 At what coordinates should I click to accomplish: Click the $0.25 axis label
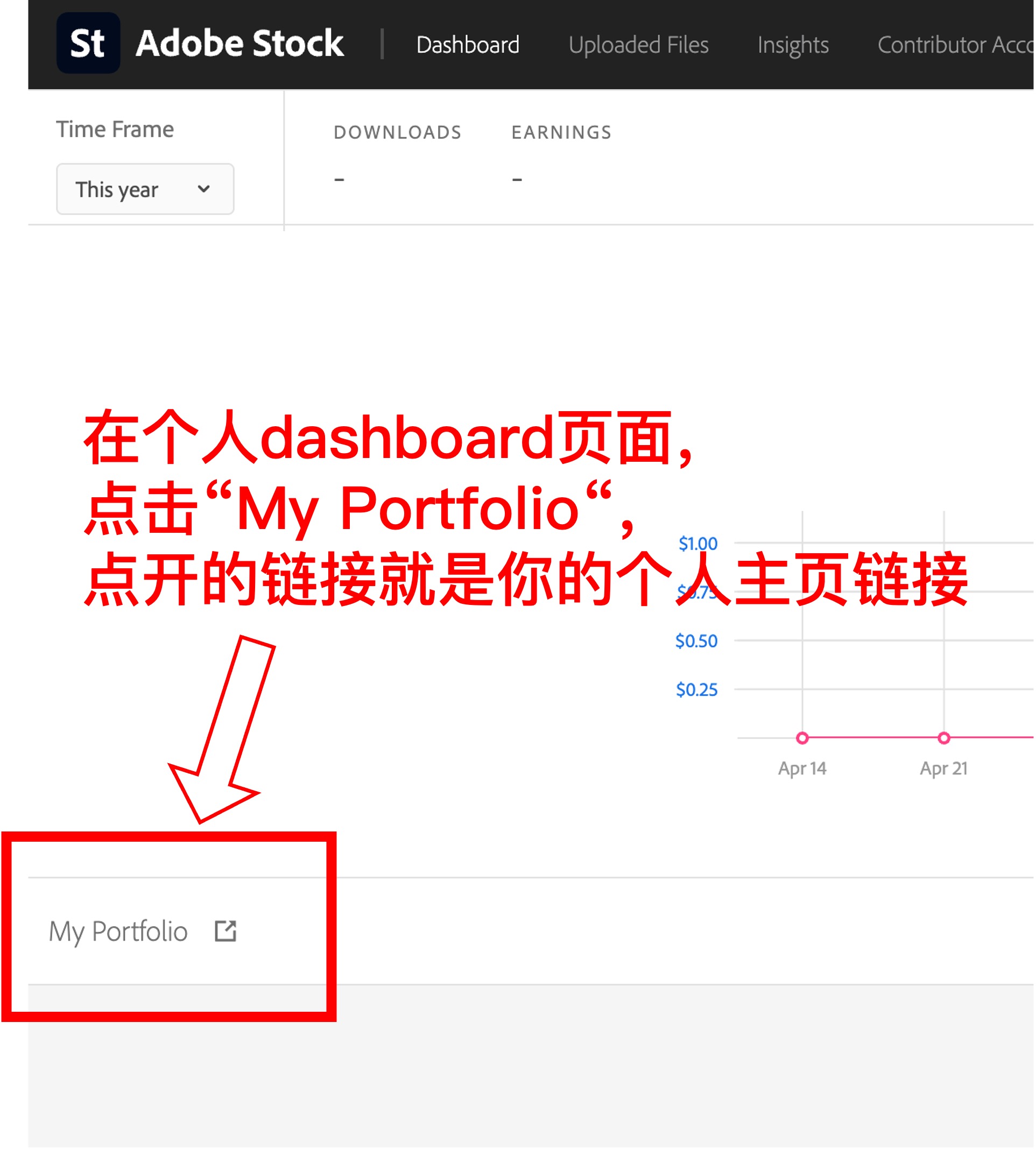697,690
